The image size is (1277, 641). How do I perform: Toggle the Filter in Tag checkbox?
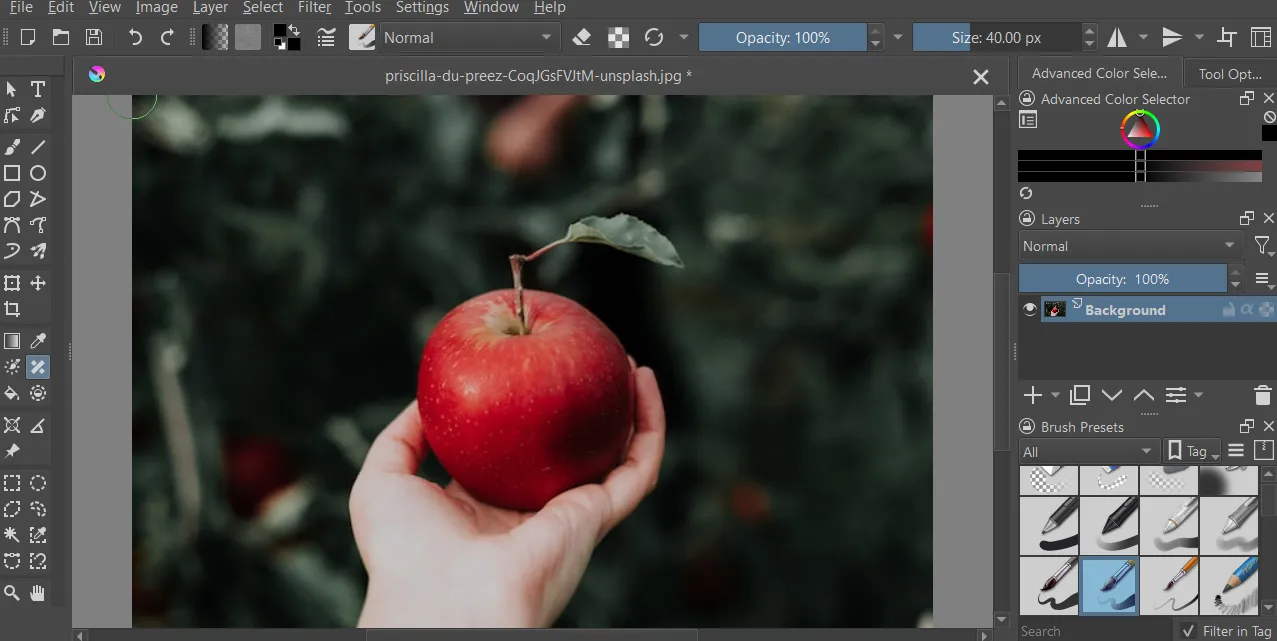tap(1187, 631)
